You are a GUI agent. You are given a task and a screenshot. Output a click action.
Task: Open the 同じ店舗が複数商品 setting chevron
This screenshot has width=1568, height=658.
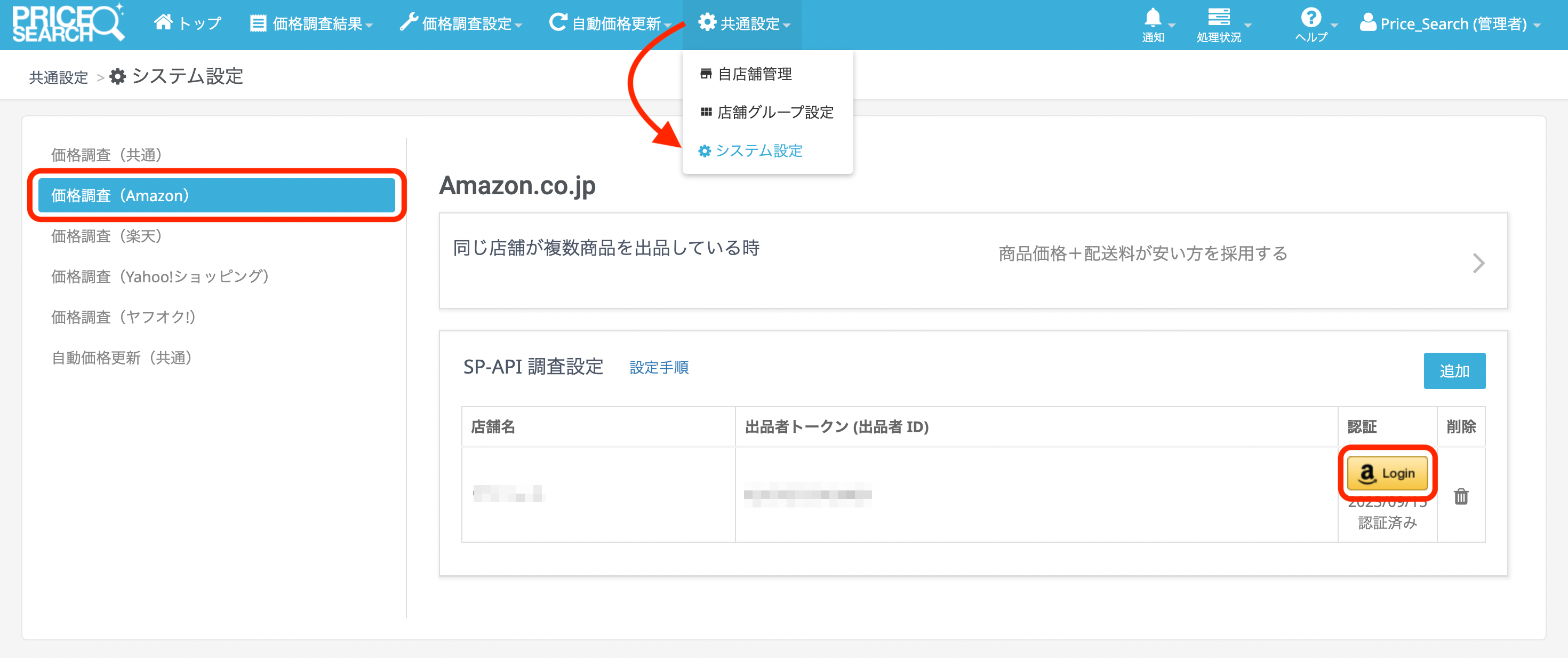[x=1478, y=263]
